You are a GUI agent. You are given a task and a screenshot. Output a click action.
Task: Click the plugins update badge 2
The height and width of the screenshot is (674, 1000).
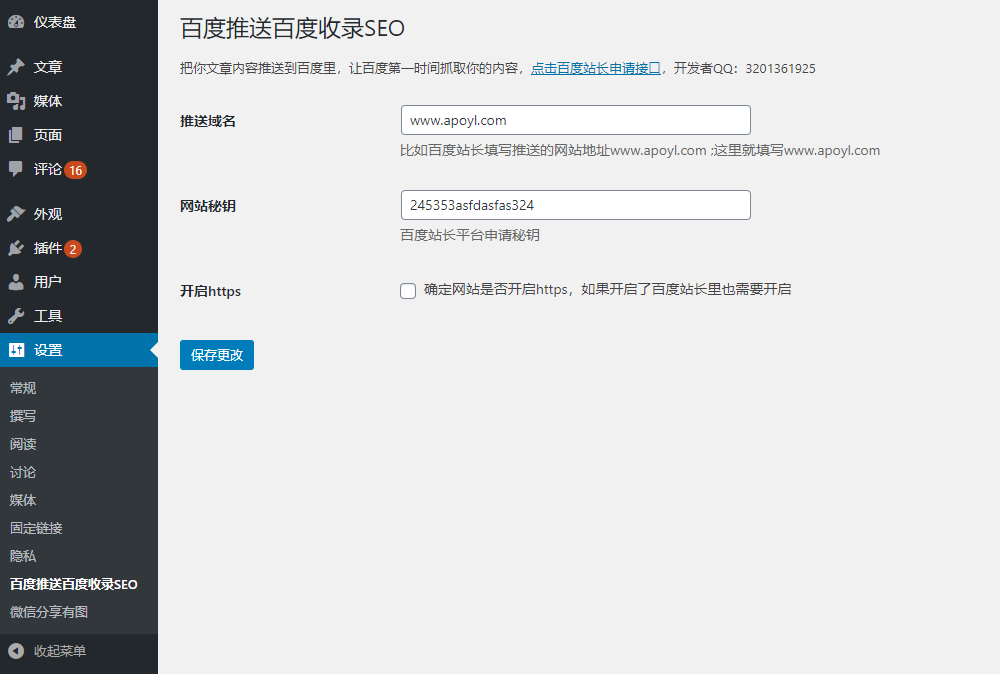tap(73, 249)
